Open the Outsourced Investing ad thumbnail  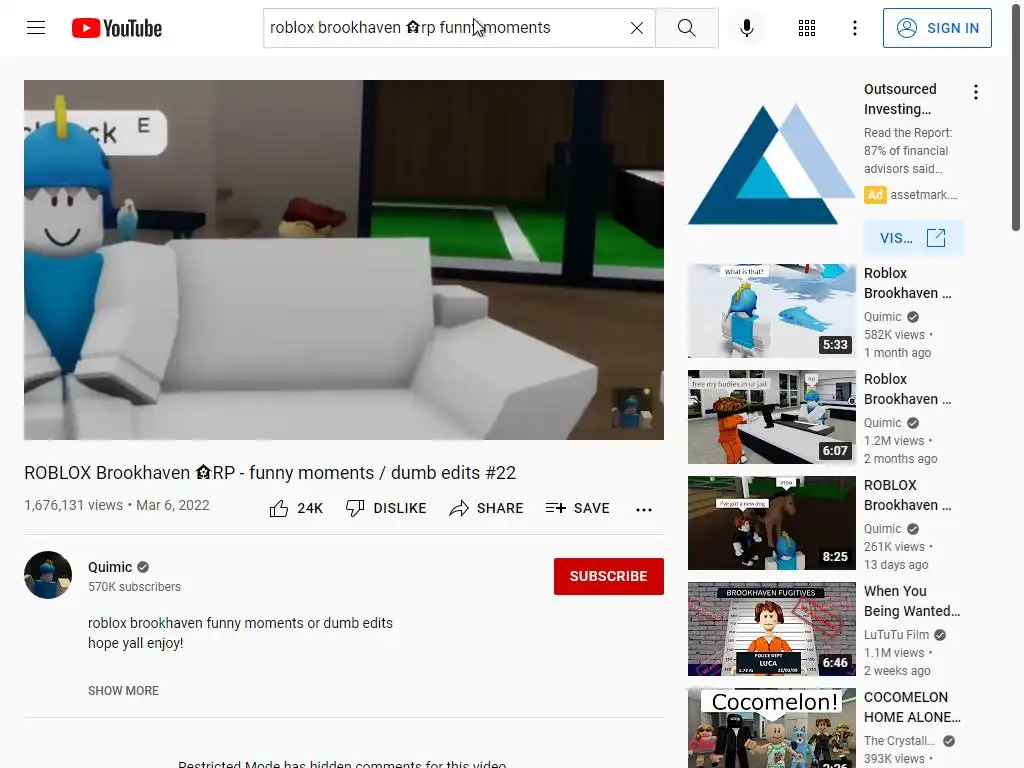771,163
